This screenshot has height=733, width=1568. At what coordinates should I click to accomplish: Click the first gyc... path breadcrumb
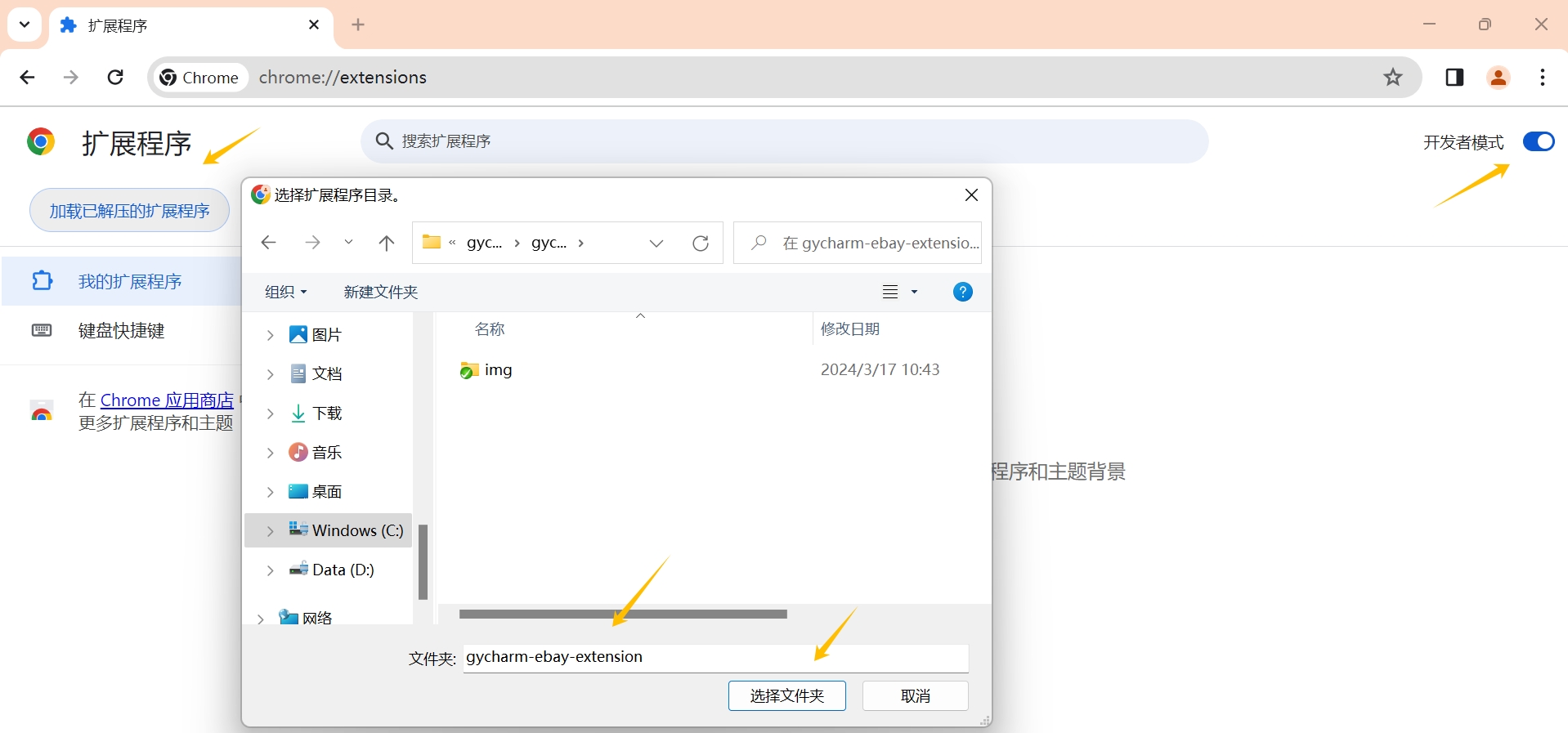coord(484,243)
